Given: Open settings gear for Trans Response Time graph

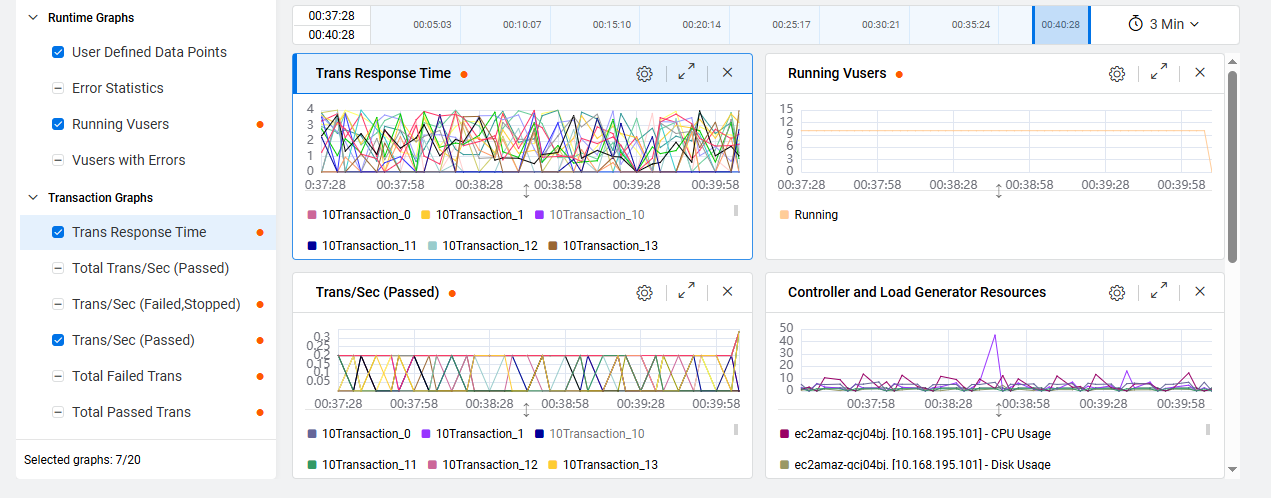Looking at the screenshot, I should (644, 73).
